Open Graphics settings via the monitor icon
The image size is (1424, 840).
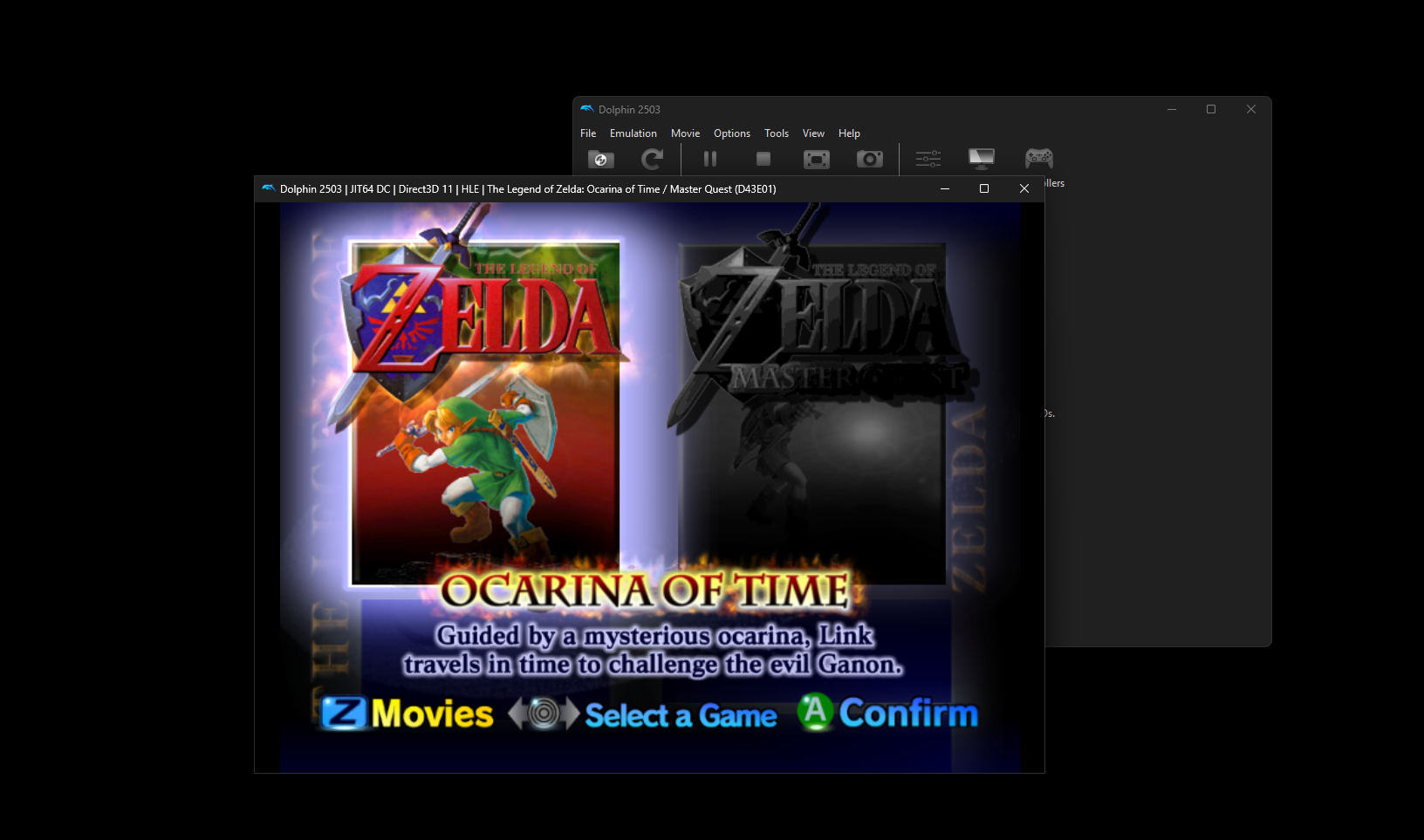click(982, 159)
